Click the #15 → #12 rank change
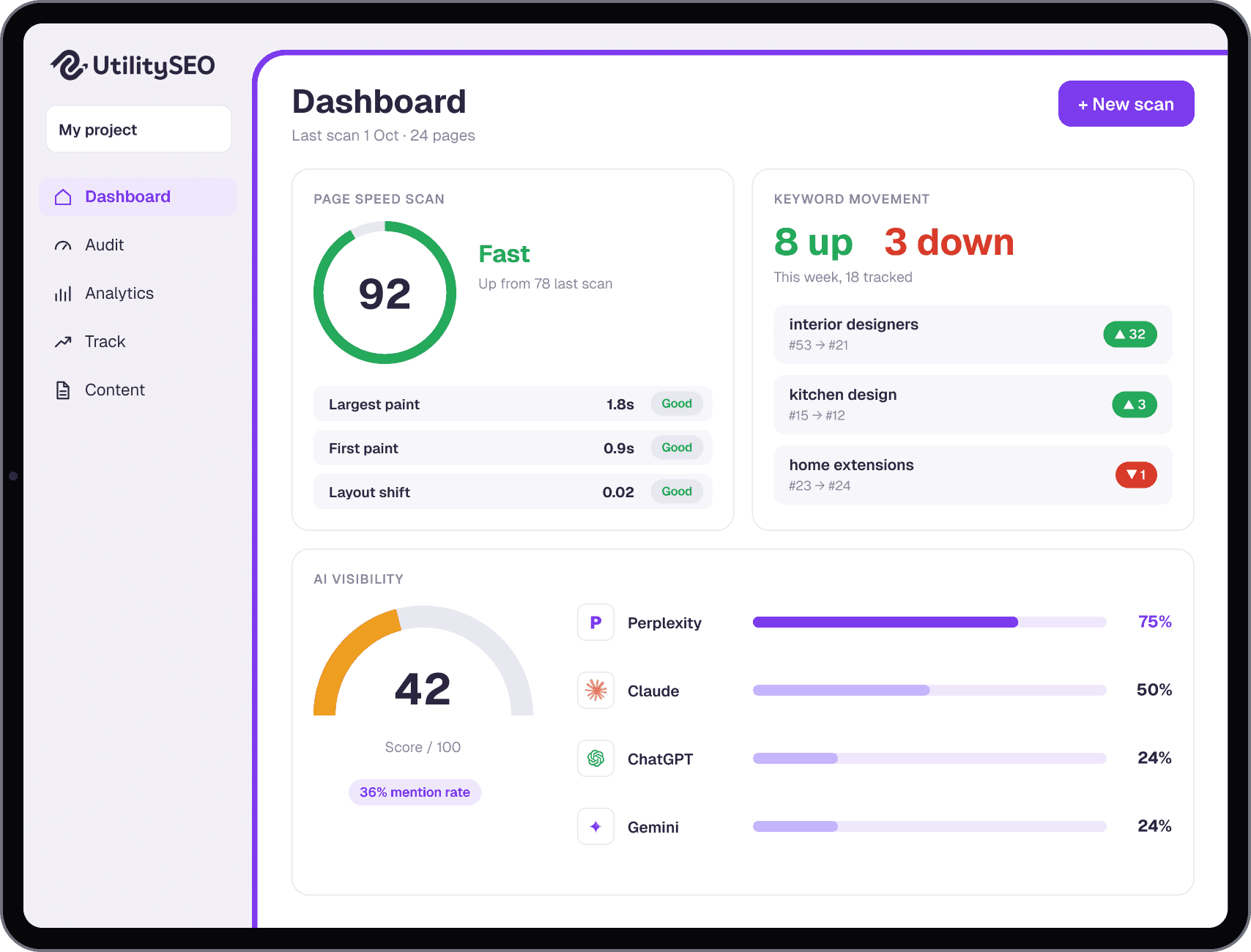This screenshot has width=1251, height=952. (x=817, y=415)
